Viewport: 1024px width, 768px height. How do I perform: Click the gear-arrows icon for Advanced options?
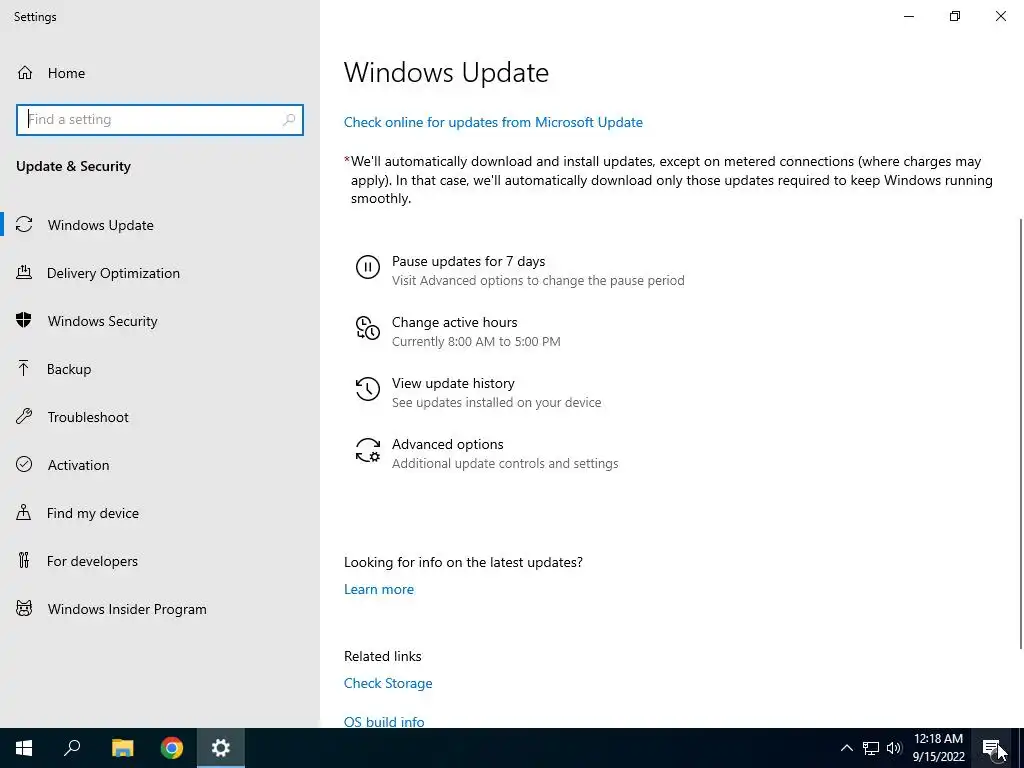(x=368, y=450)
